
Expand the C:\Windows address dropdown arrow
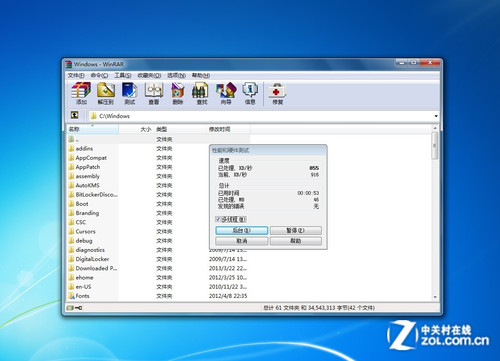click(x=436, y=116)
